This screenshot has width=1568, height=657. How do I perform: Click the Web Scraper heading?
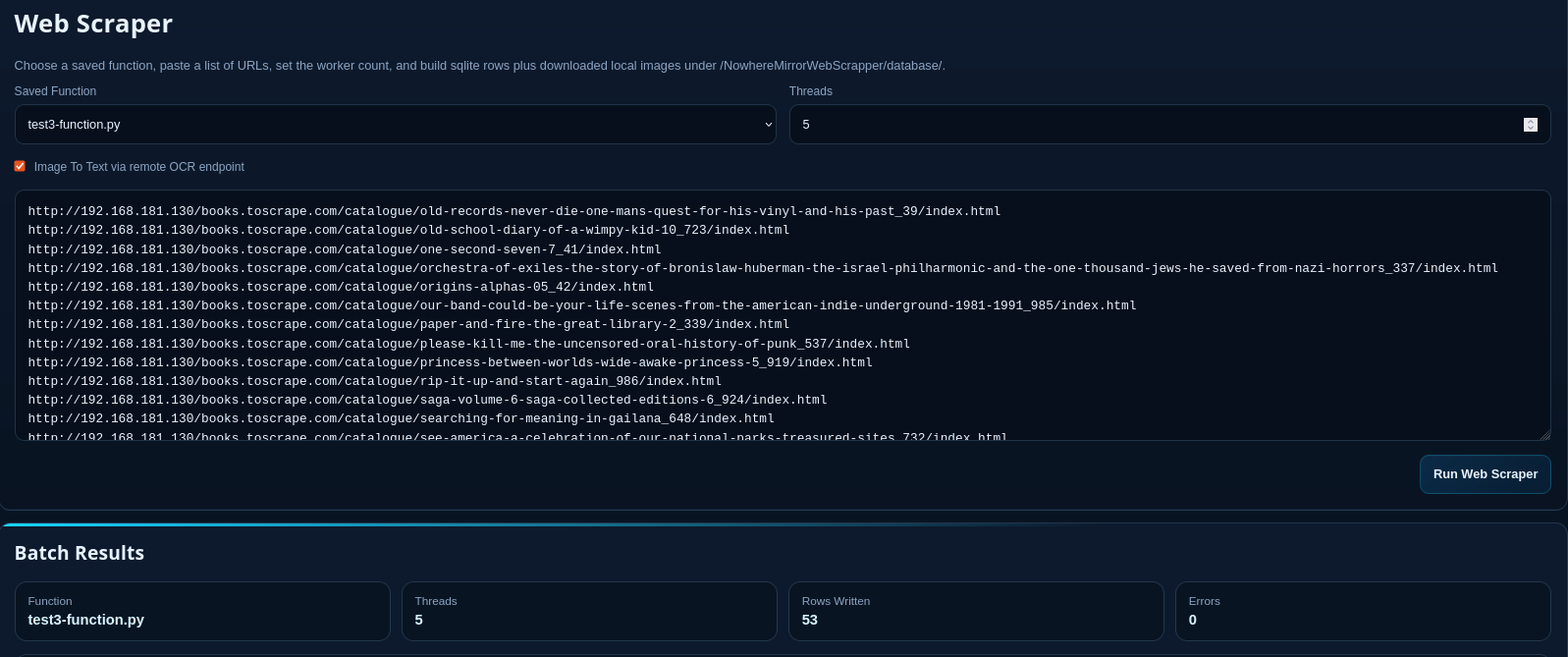[93, 24]
